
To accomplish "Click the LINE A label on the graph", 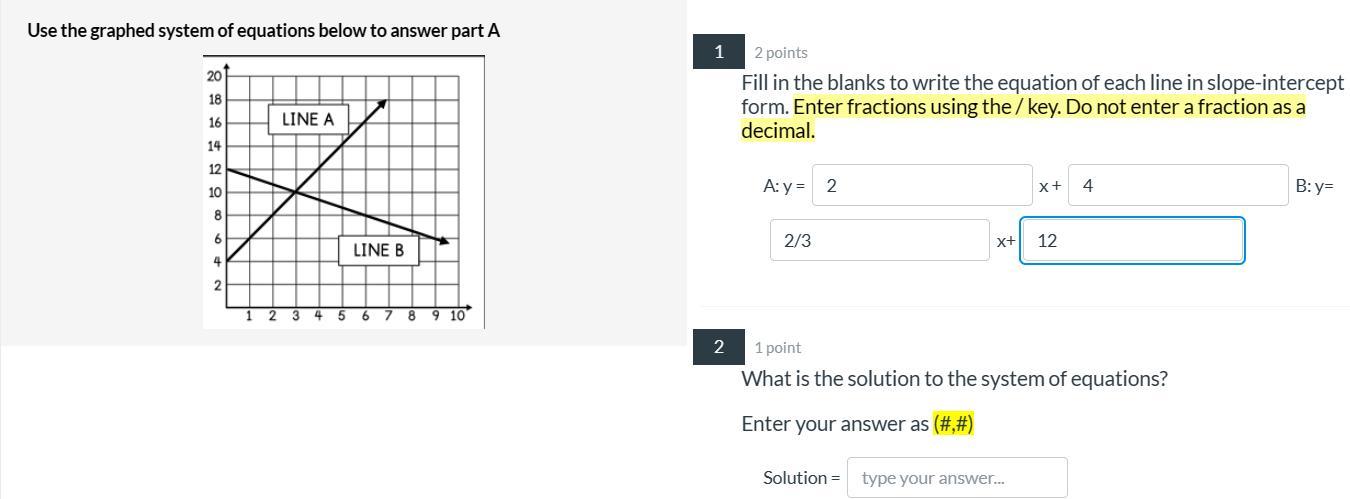I will 308,119.
